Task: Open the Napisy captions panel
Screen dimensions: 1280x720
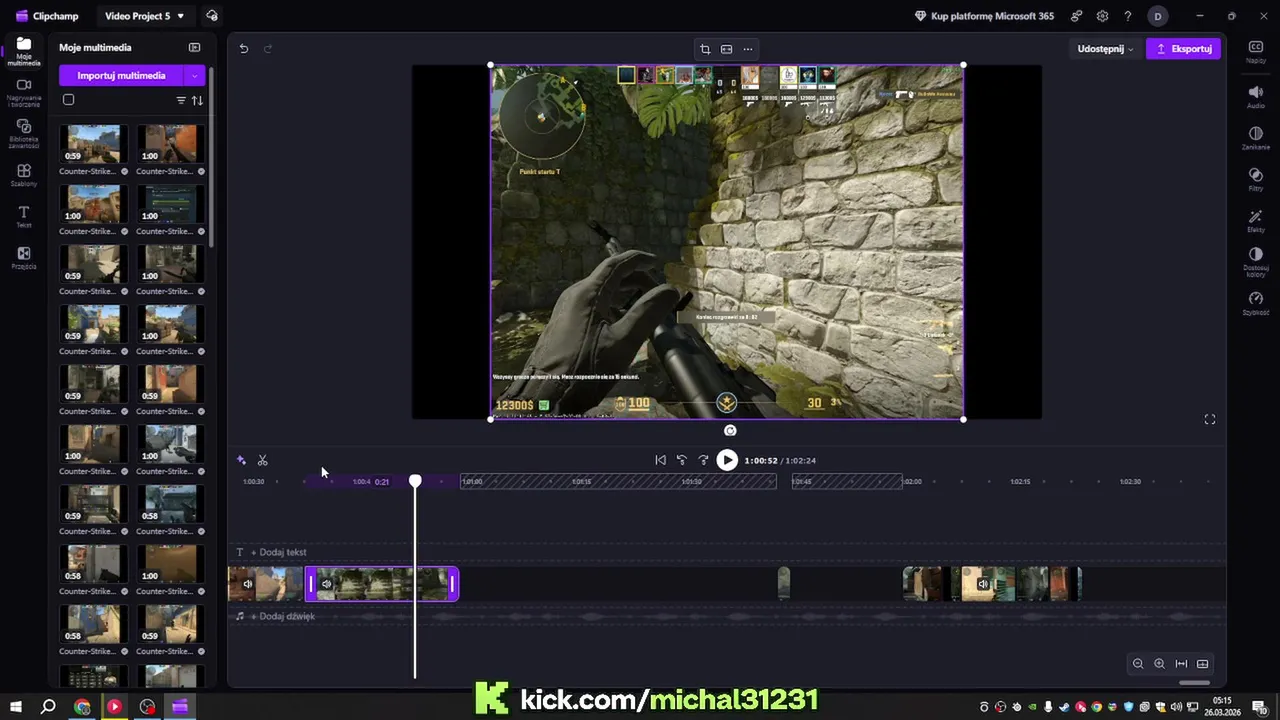Action: pyautogui.click(x=1256, y=52)
